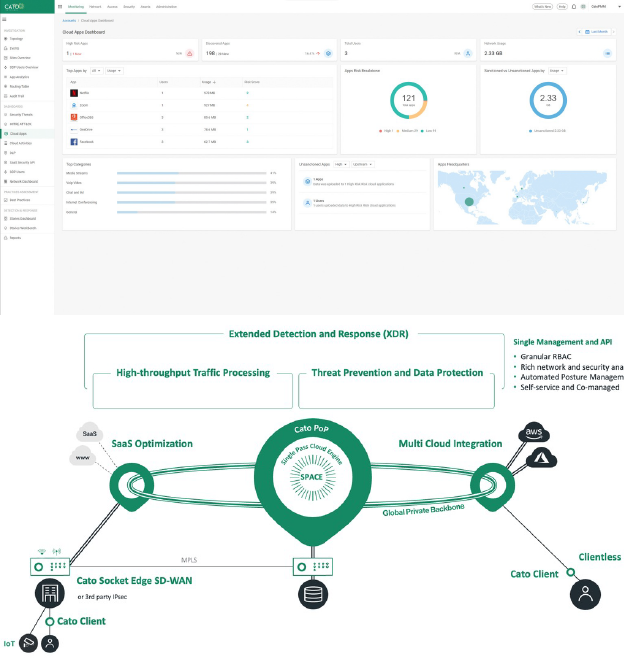Click the green bubble on Apps Headquarters map
The image size is (624, 672).
(x=469, y=201)
